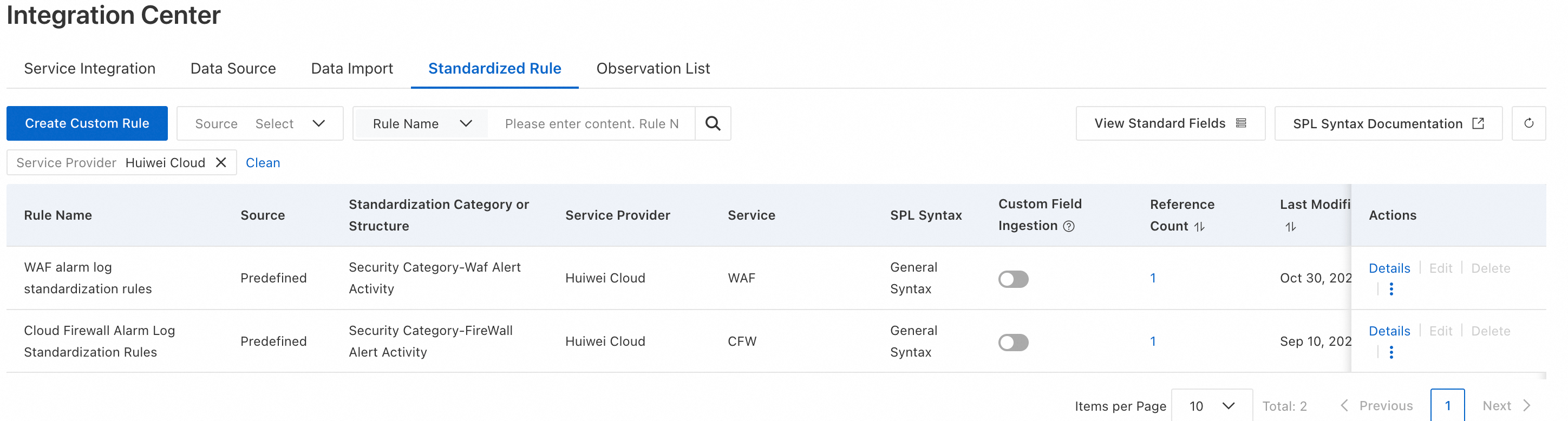Sort by Reference Count
1568x421 pixels.
(x=1199, y=226)
